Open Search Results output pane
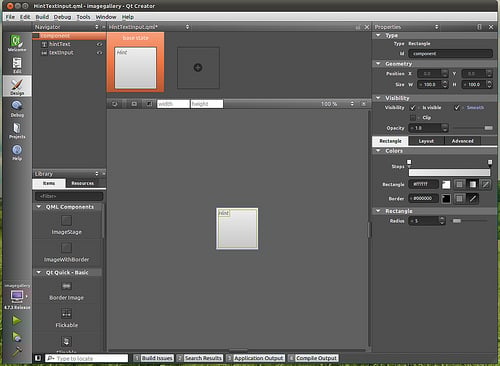 [199, 358]
